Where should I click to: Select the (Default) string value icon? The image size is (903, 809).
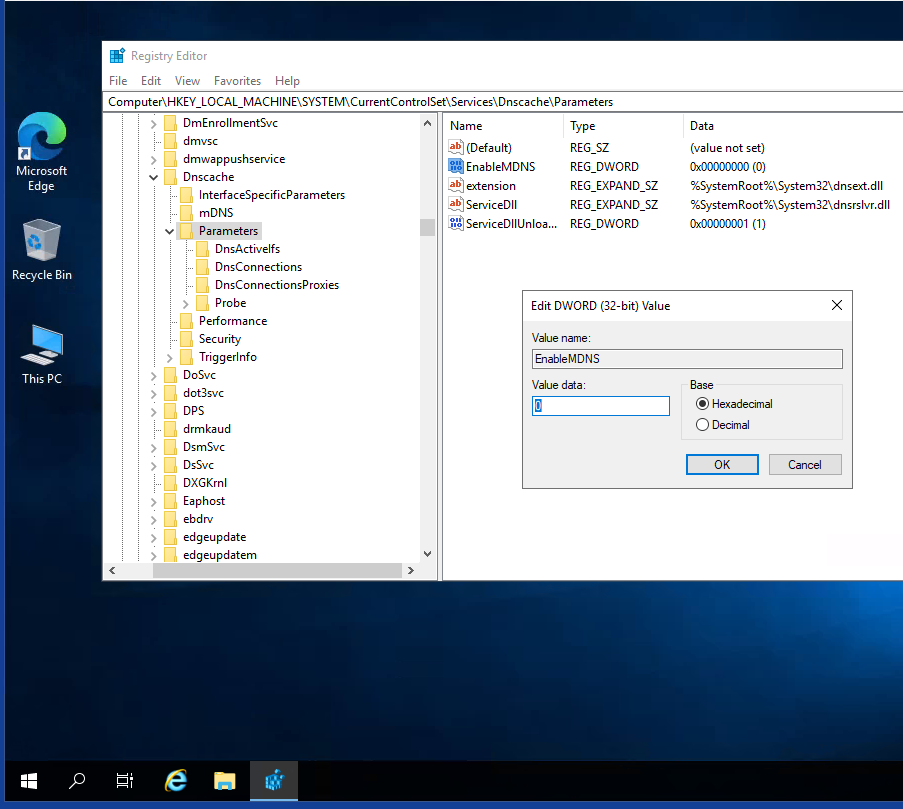456,147
